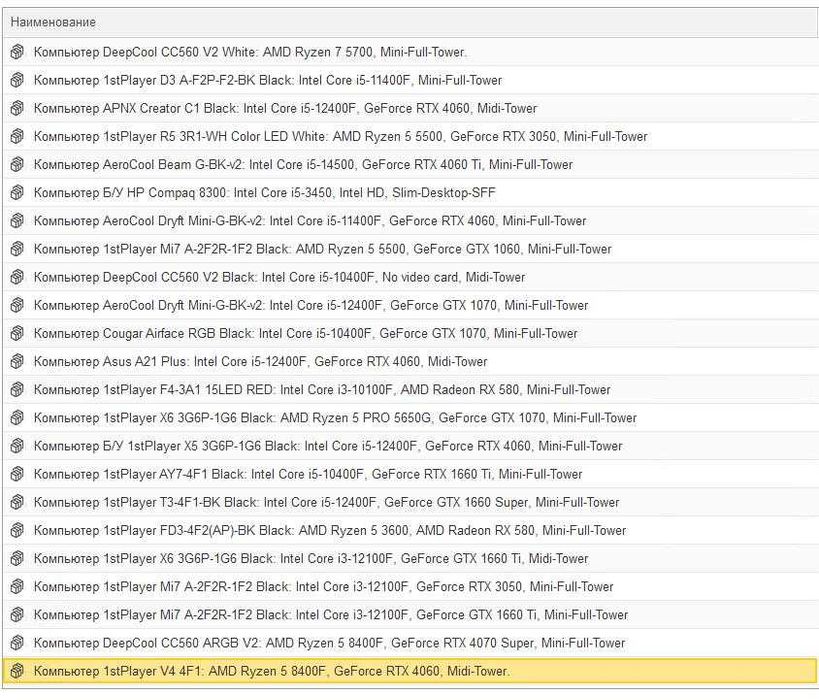819x700 pixels.
Task: Click icon of 1stPlayer X6 i3-12100F row
Action: coord(17,559)
